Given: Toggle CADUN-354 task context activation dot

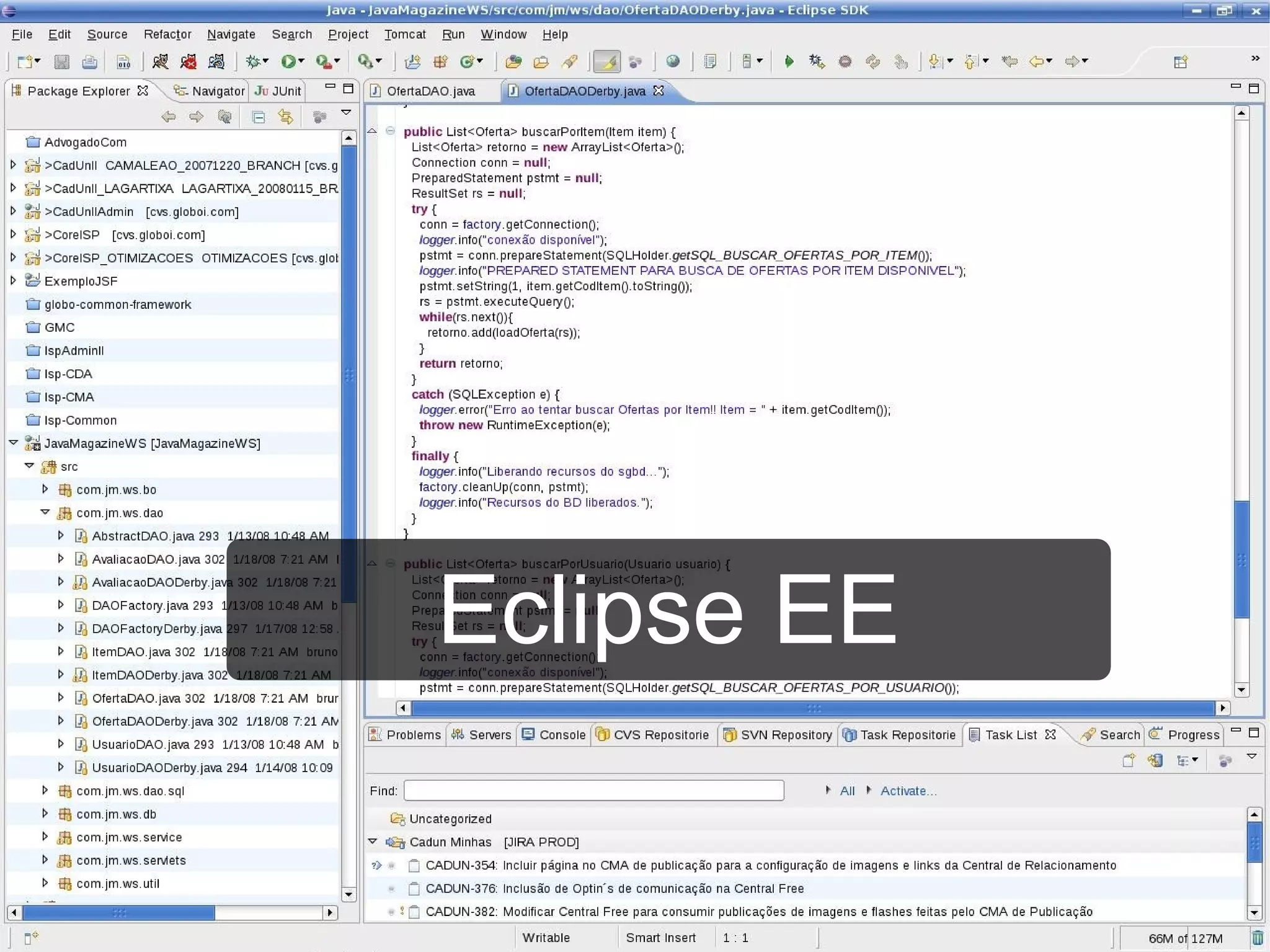Looking at the screenshot, I should click(x=391, y=865).
